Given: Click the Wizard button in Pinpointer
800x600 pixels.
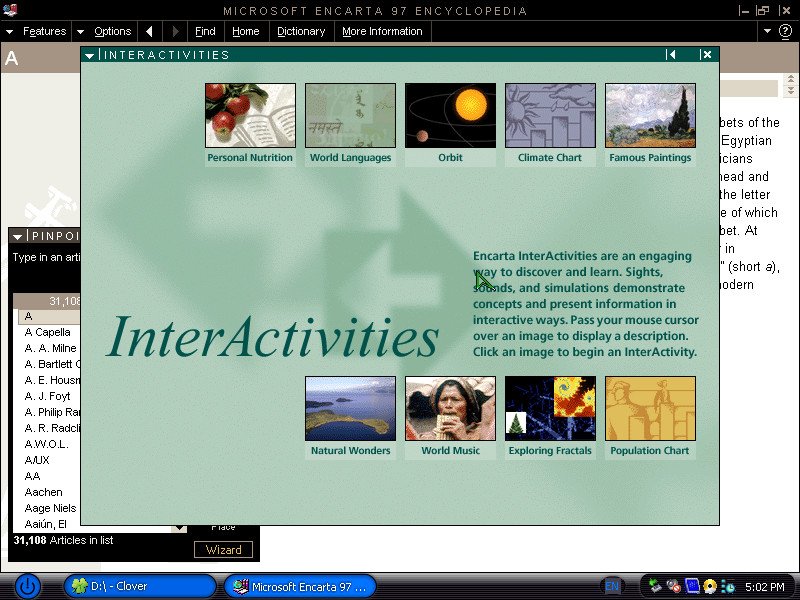Looking at the screenshot, I should 223,550.
